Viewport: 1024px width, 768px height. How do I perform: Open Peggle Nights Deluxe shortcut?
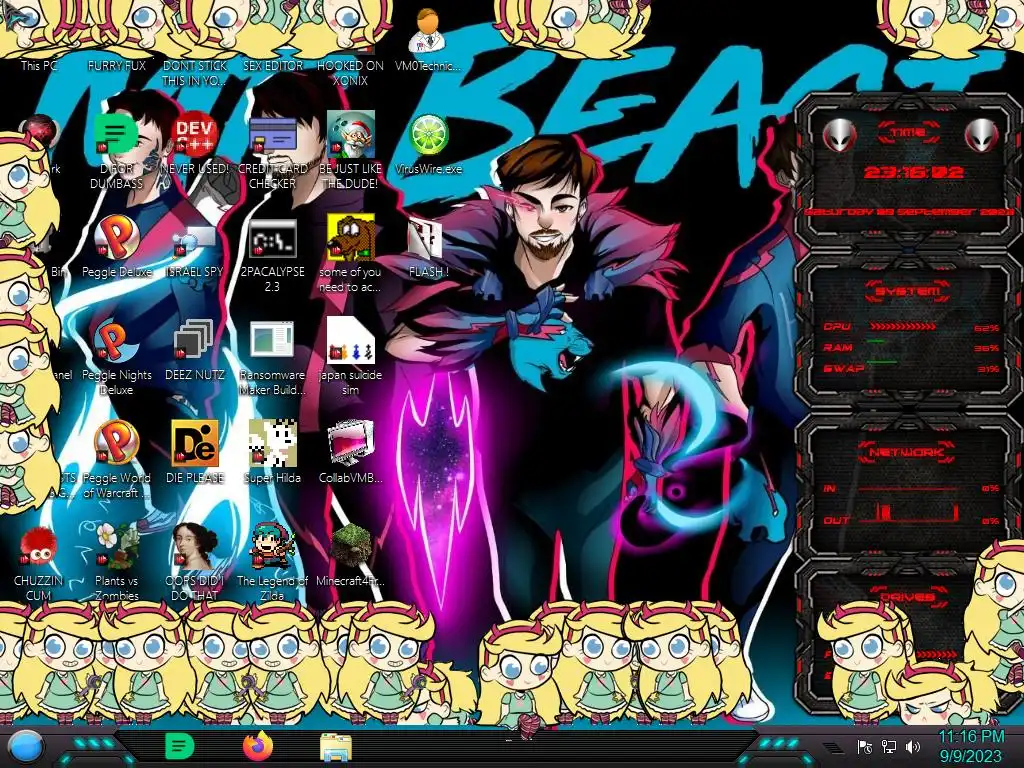coord(116,357)
